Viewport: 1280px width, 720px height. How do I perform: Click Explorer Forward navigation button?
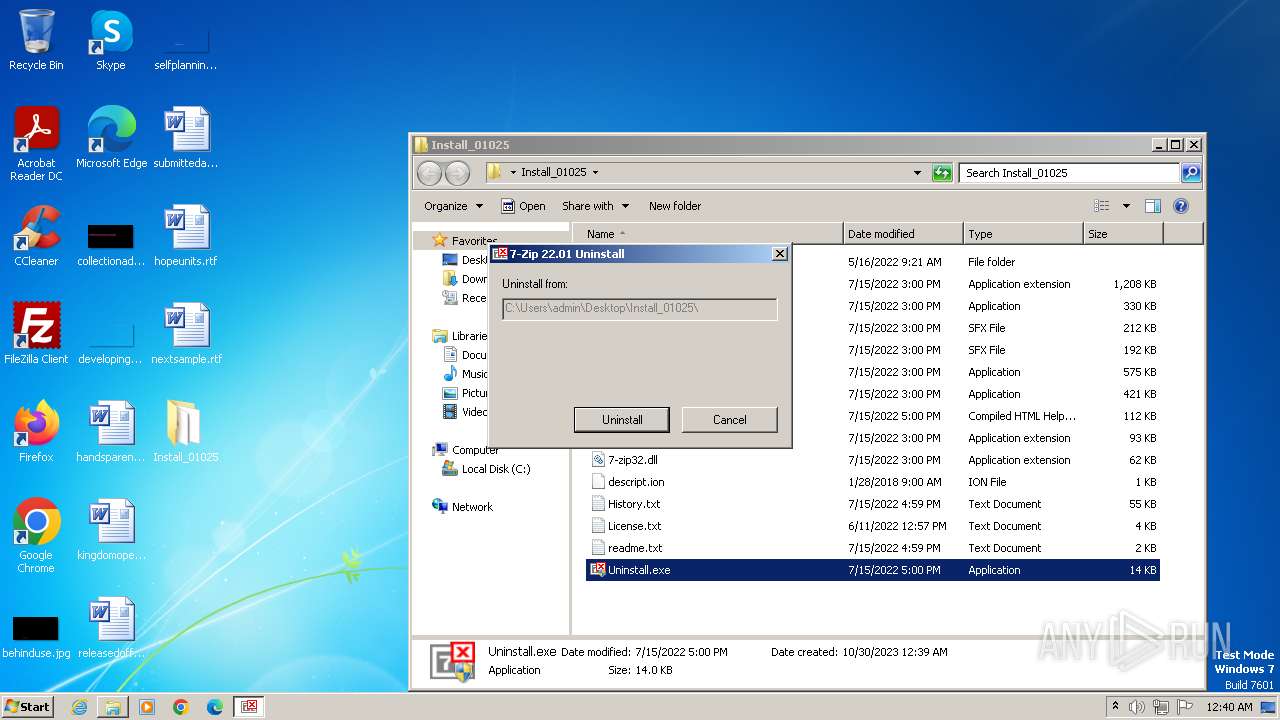click(x=457, y=173)
